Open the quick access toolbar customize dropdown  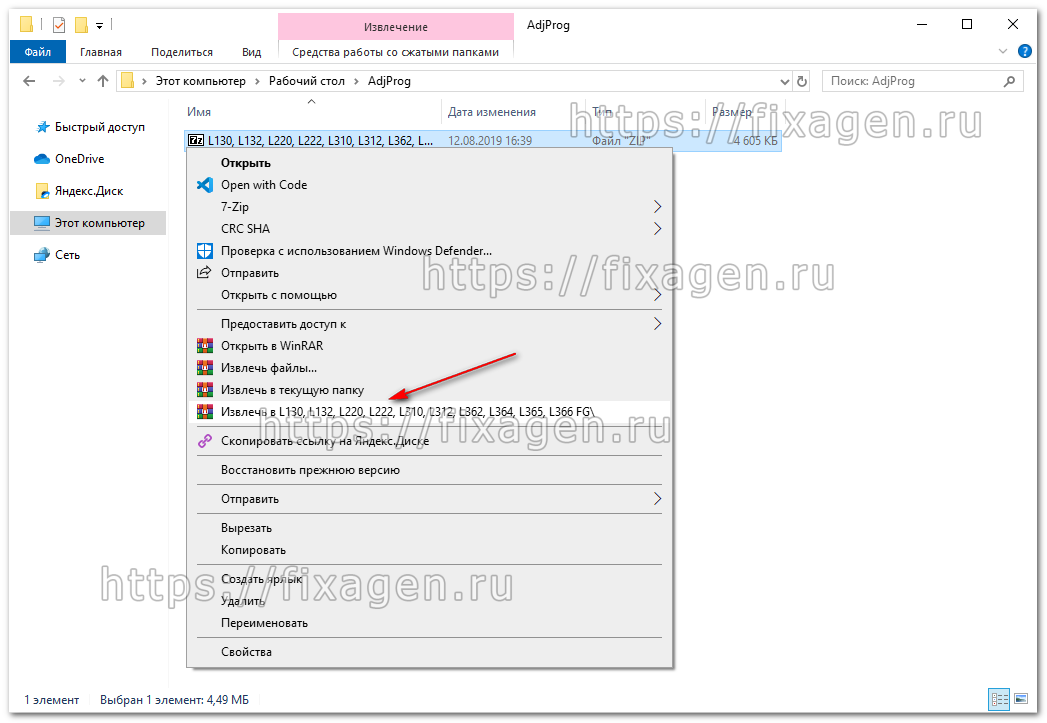pyautogui.click(x=100, y=23)
